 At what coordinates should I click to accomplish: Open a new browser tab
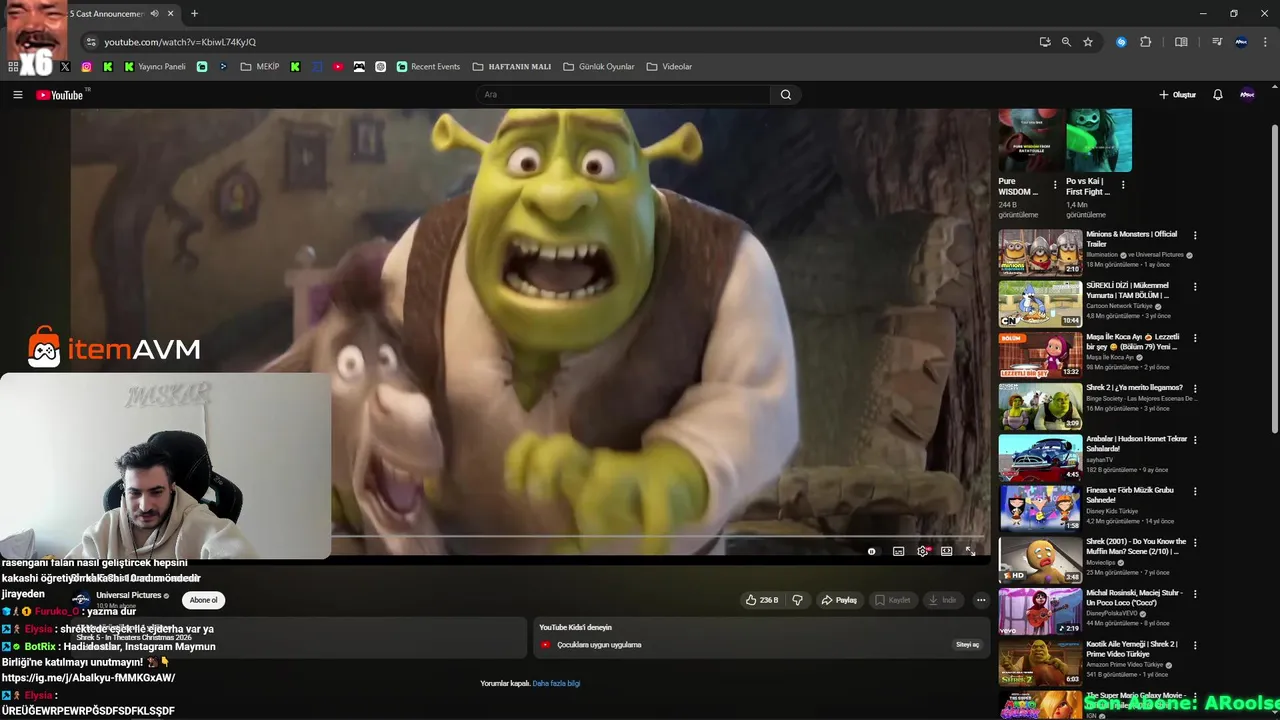(x=194, y=14)
